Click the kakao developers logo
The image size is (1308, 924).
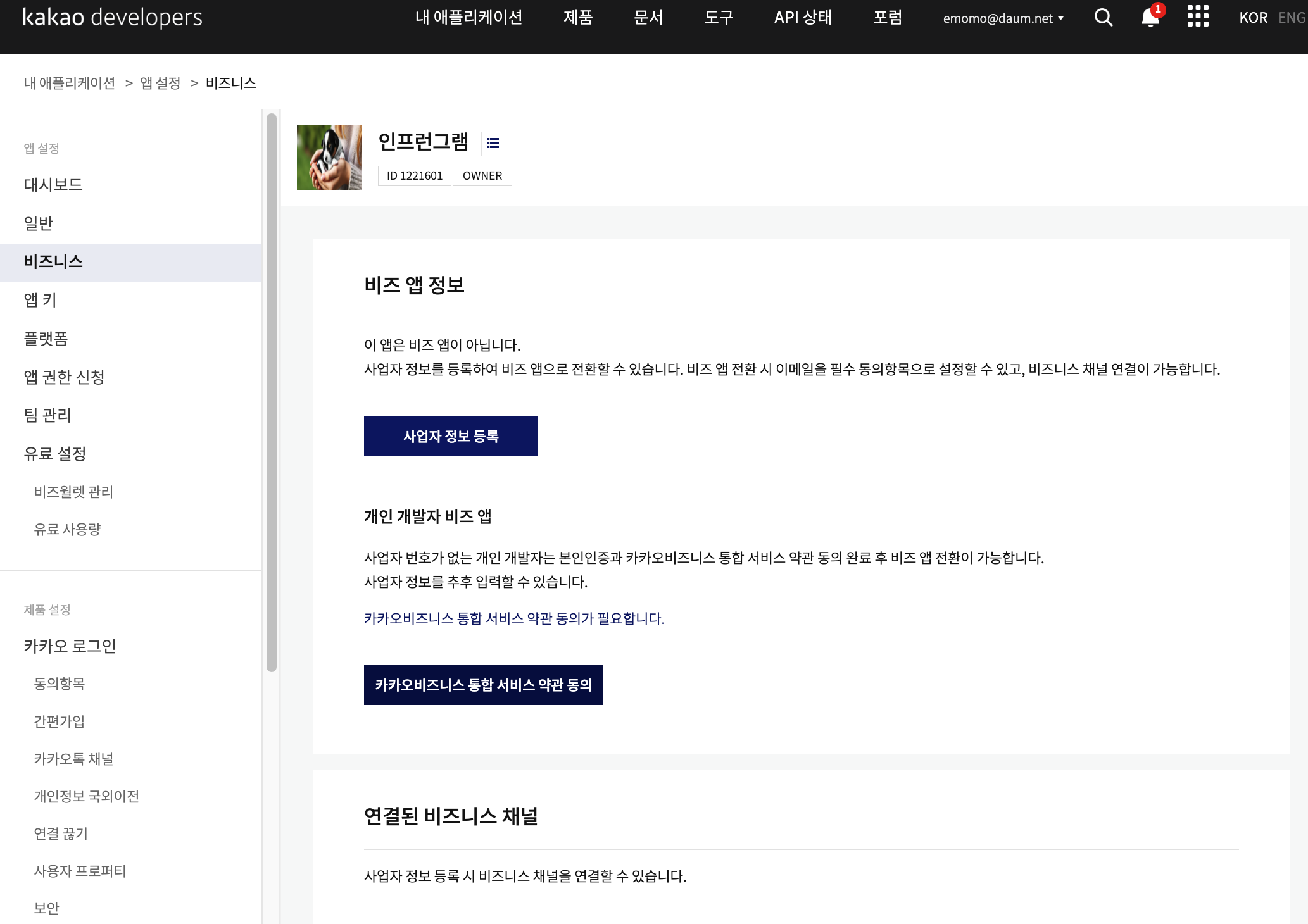113,17
